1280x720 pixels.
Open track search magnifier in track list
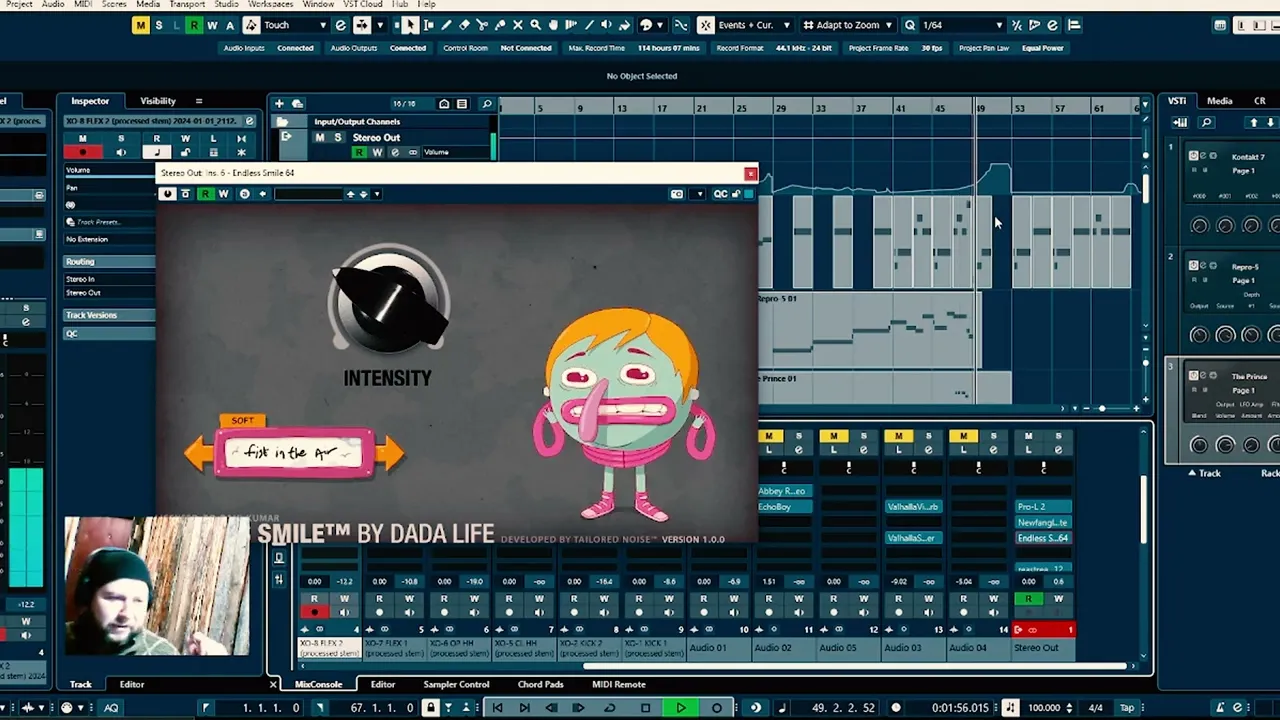pos(487,104)
